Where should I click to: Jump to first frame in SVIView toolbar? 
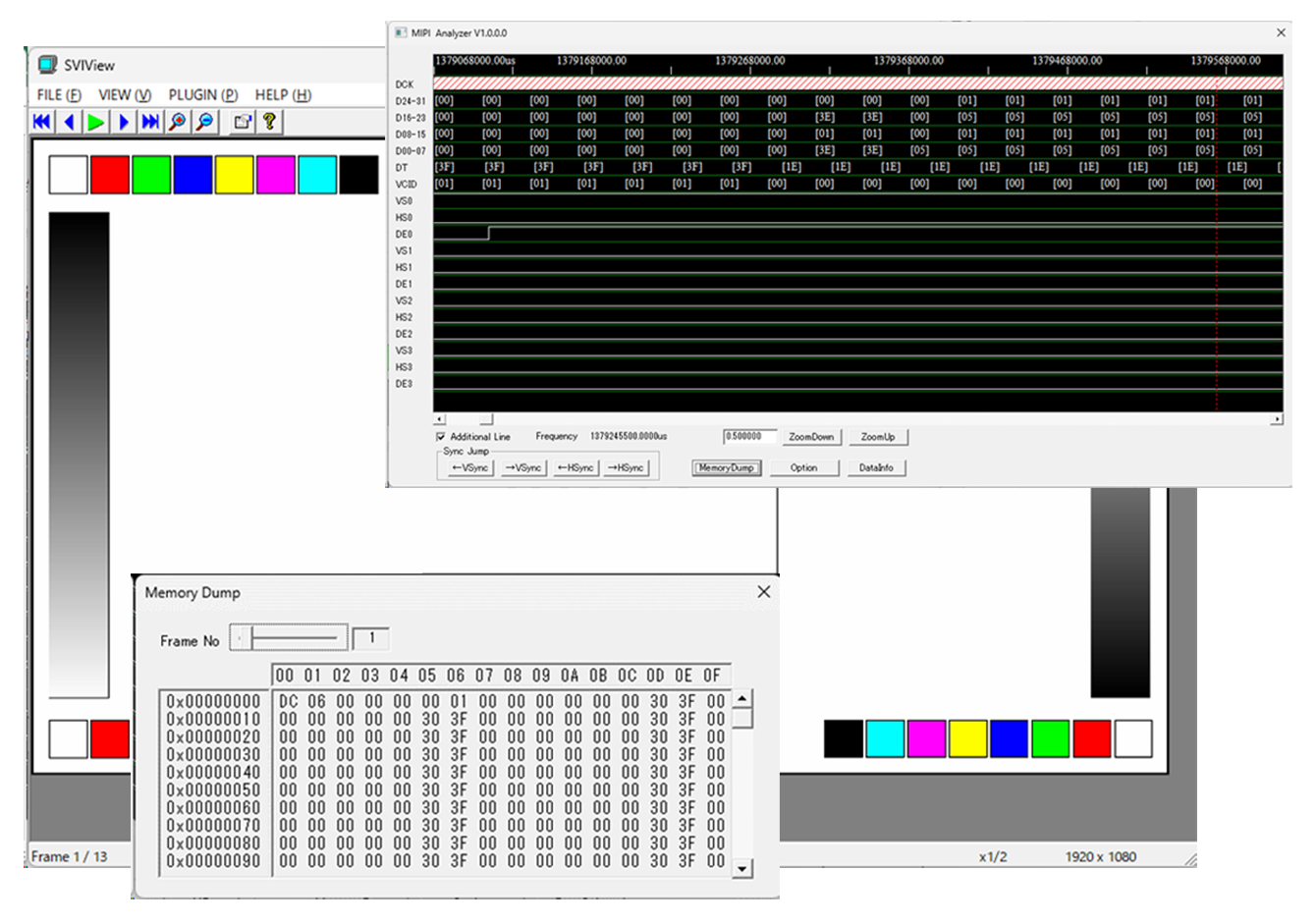(x=42, y=122)
